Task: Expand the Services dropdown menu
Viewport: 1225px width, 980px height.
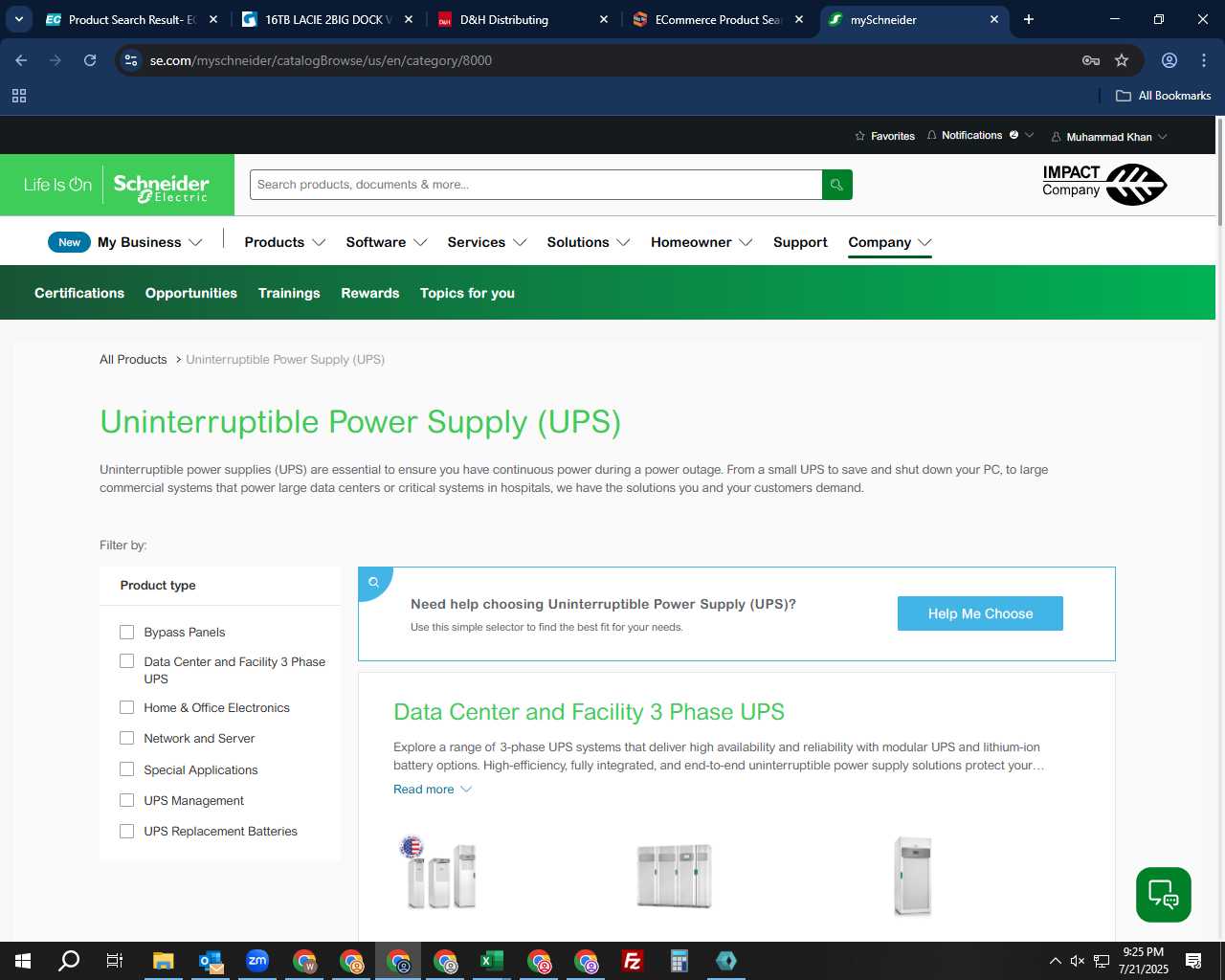Action: pos(487,242)
